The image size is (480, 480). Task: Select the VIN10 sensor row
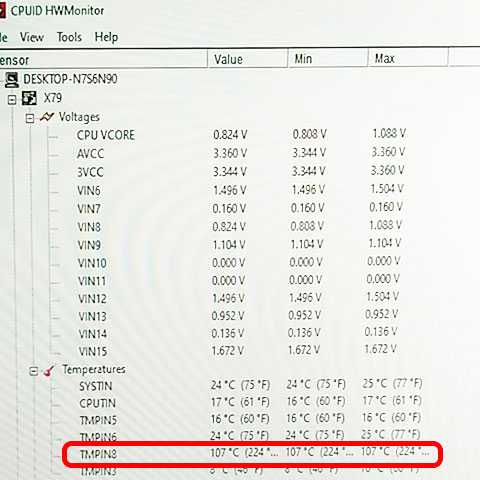(239, 262)
